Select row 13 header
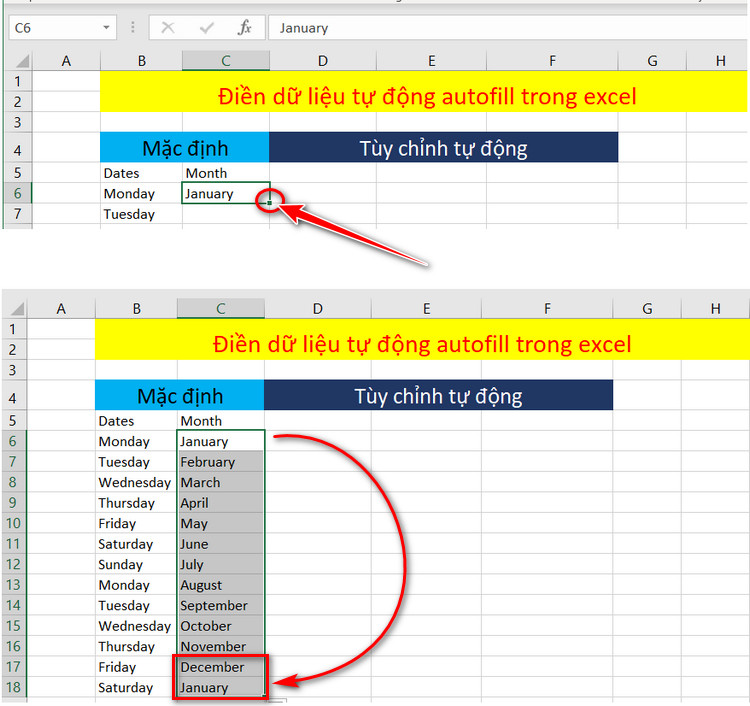Viewport: 750px width, 706px height. coord(13,585)
